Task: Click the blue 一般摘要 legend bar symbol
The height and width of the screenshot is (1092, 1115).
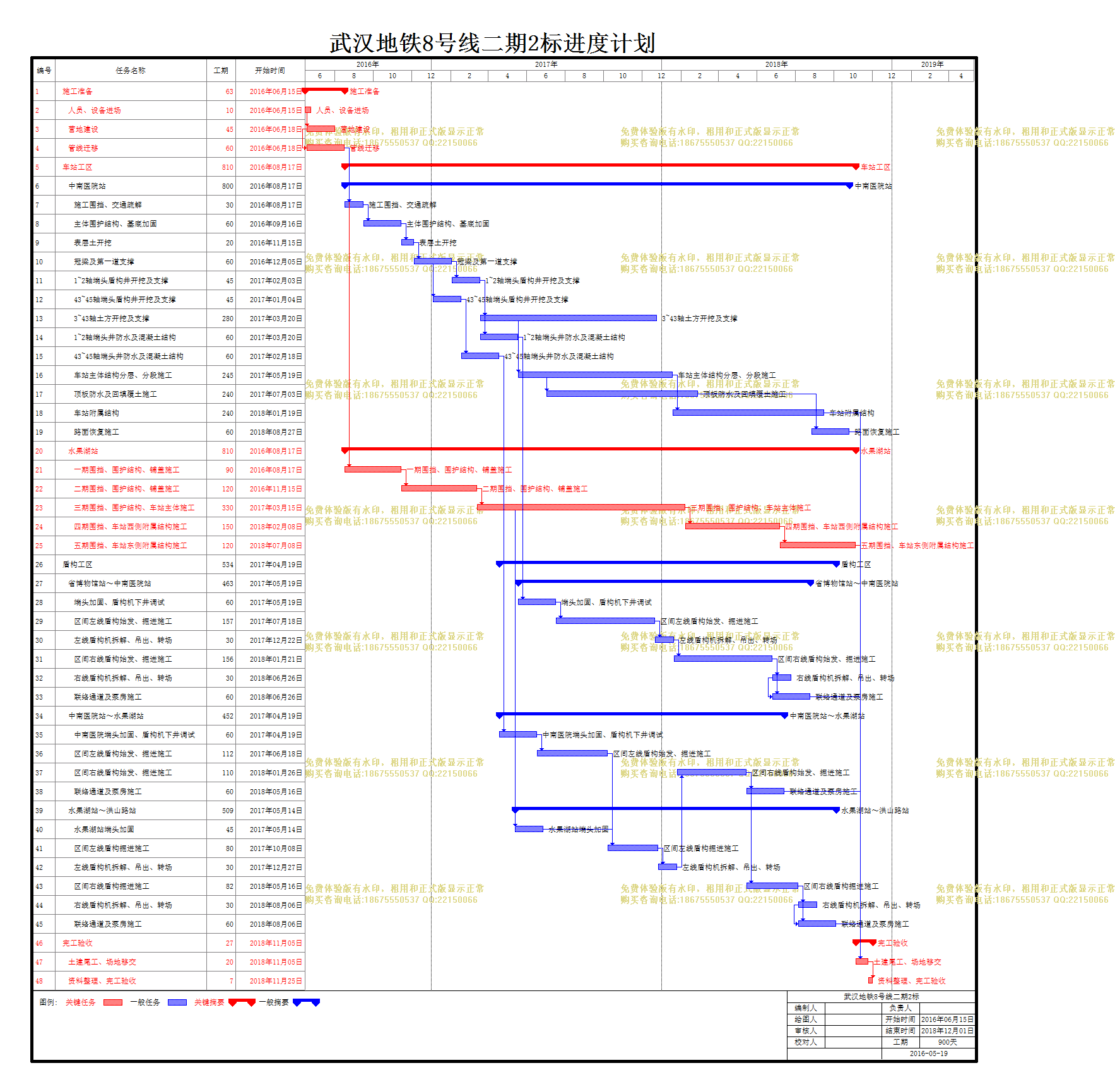Action: [x=306, y=1002]
